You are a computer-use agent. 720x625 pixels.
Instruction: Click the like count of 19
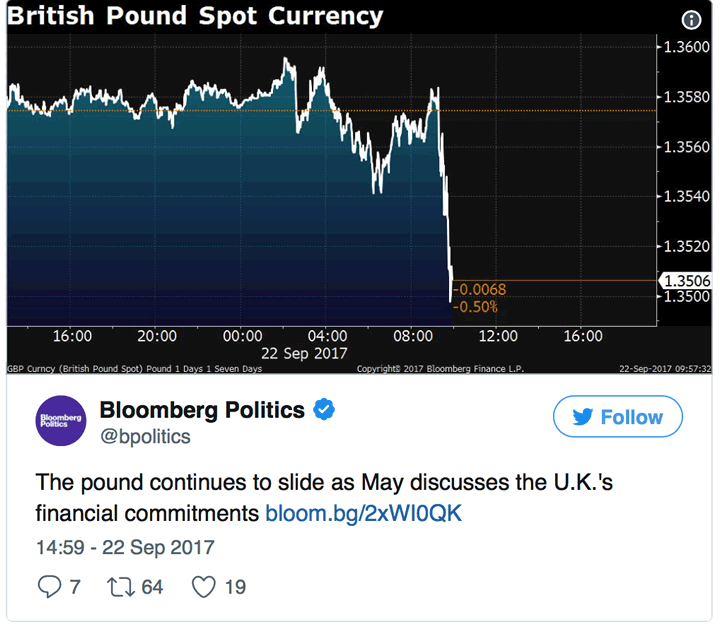[234, 586]
